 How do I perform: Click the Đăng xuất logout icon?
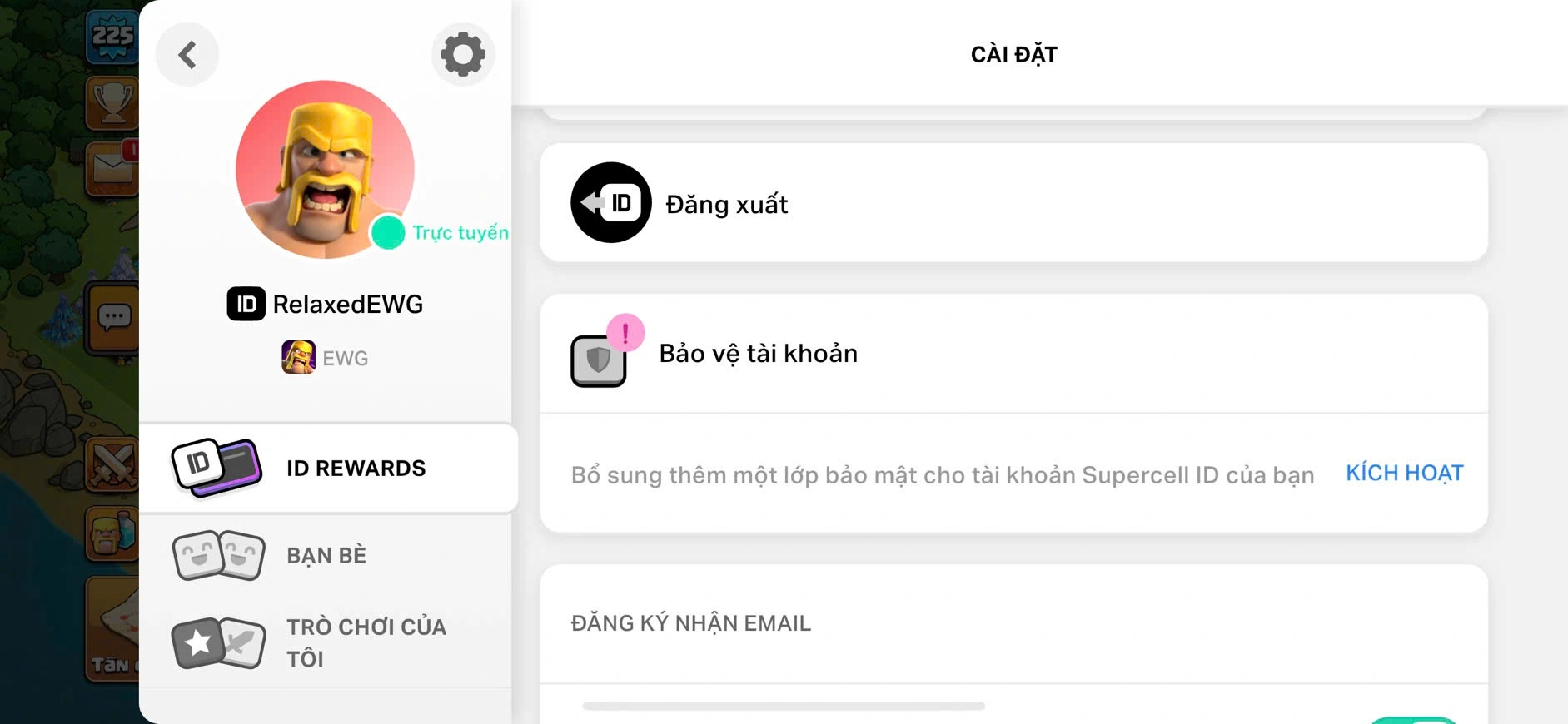coord(610,202)
